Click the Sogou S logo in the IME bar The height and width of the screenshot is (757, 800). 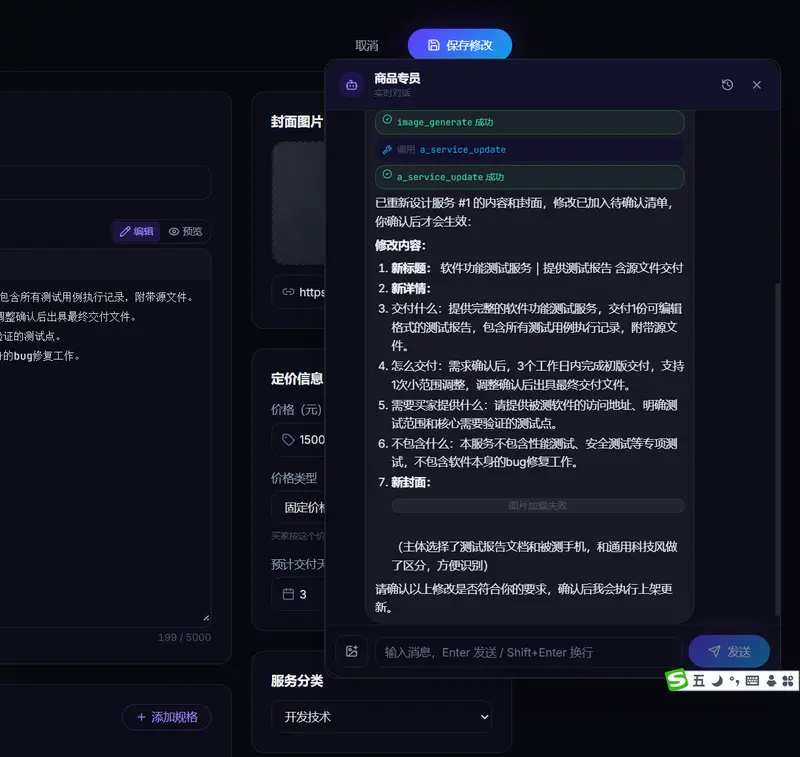pos(677,680)
